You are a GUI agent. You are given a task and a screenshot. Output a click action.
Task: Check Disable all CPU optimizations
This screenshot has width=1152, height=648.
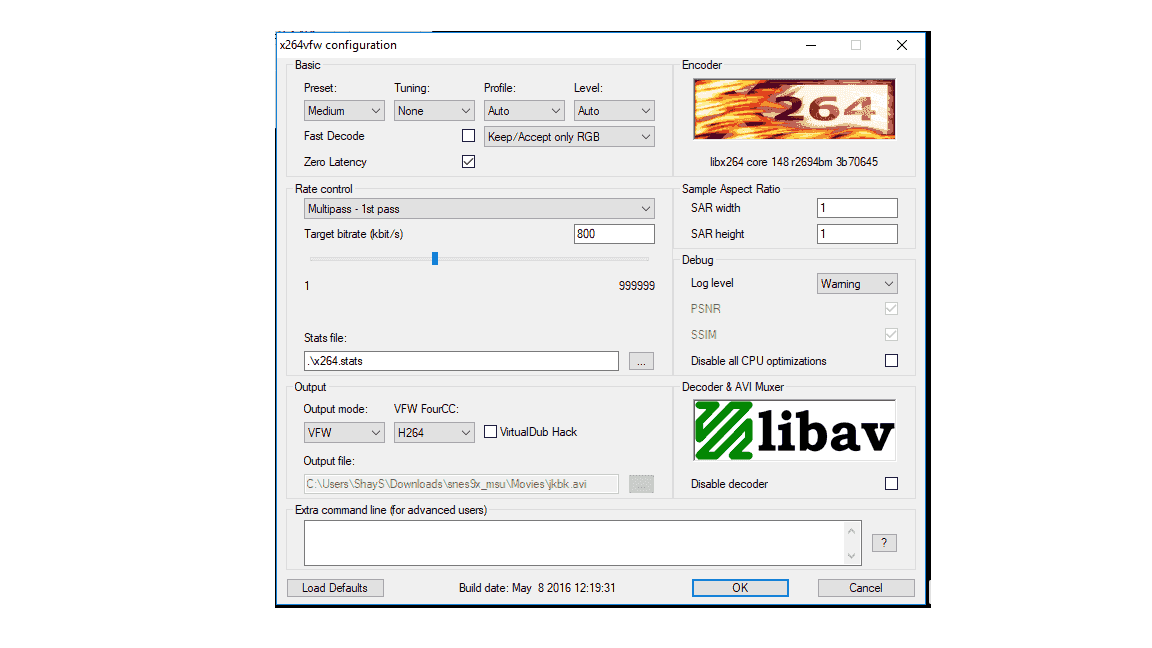coord(891,361)
